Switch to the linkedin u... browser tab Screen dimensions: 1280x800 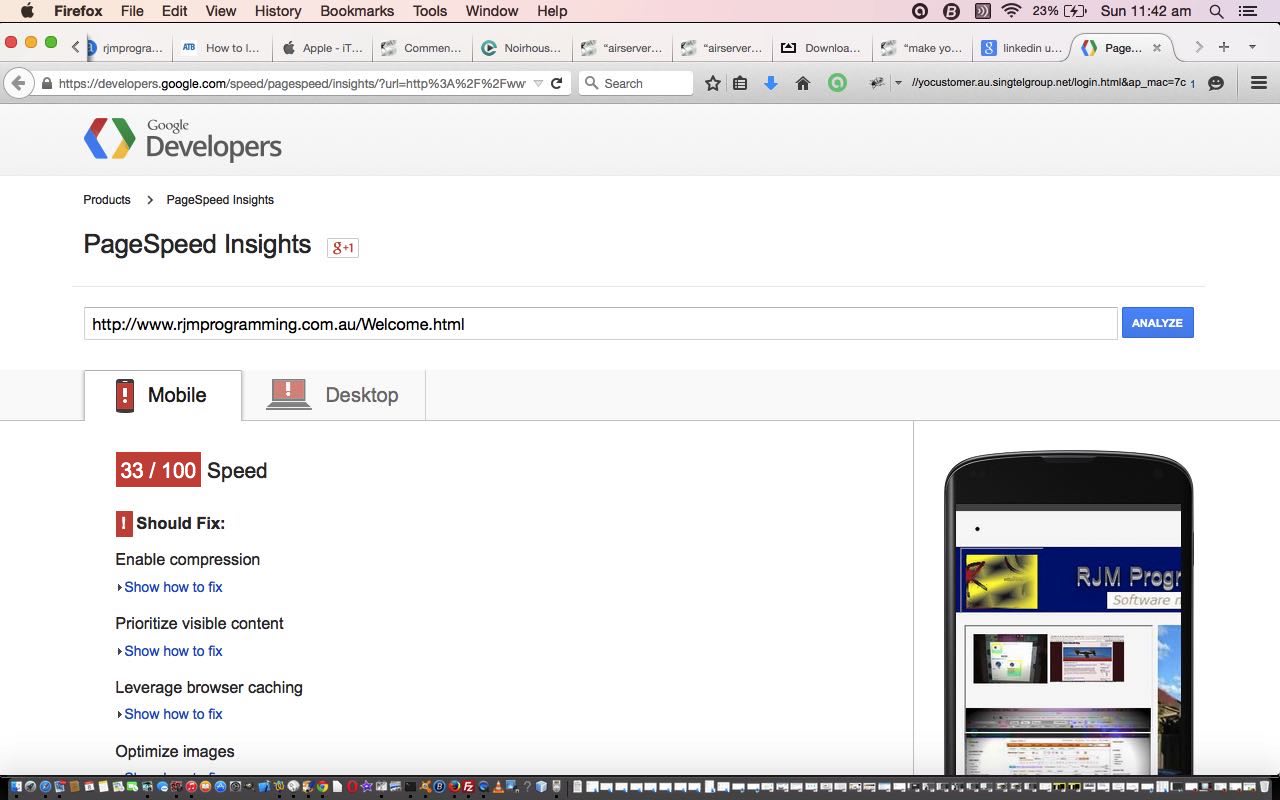[x=1022, y=47]
